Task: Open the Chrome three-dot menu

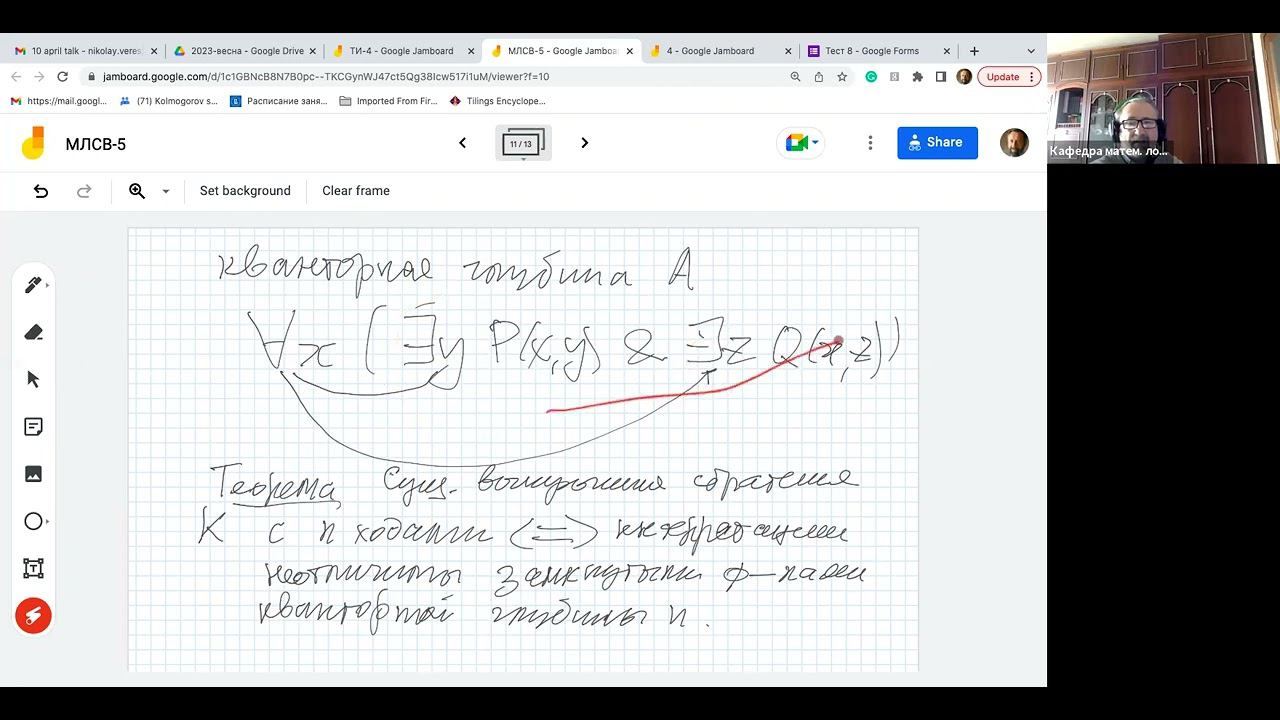Action: coord(1034,76)
